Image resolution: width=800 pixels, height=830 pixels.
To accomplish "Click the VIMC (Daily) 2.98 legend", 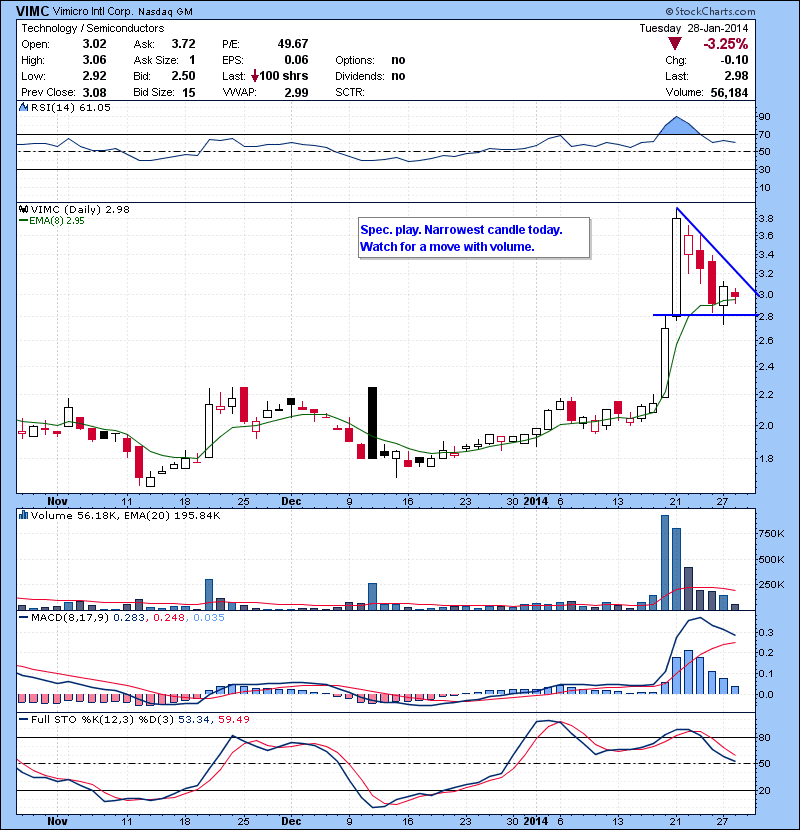I will pyautogui.click(x=80, y=209).
